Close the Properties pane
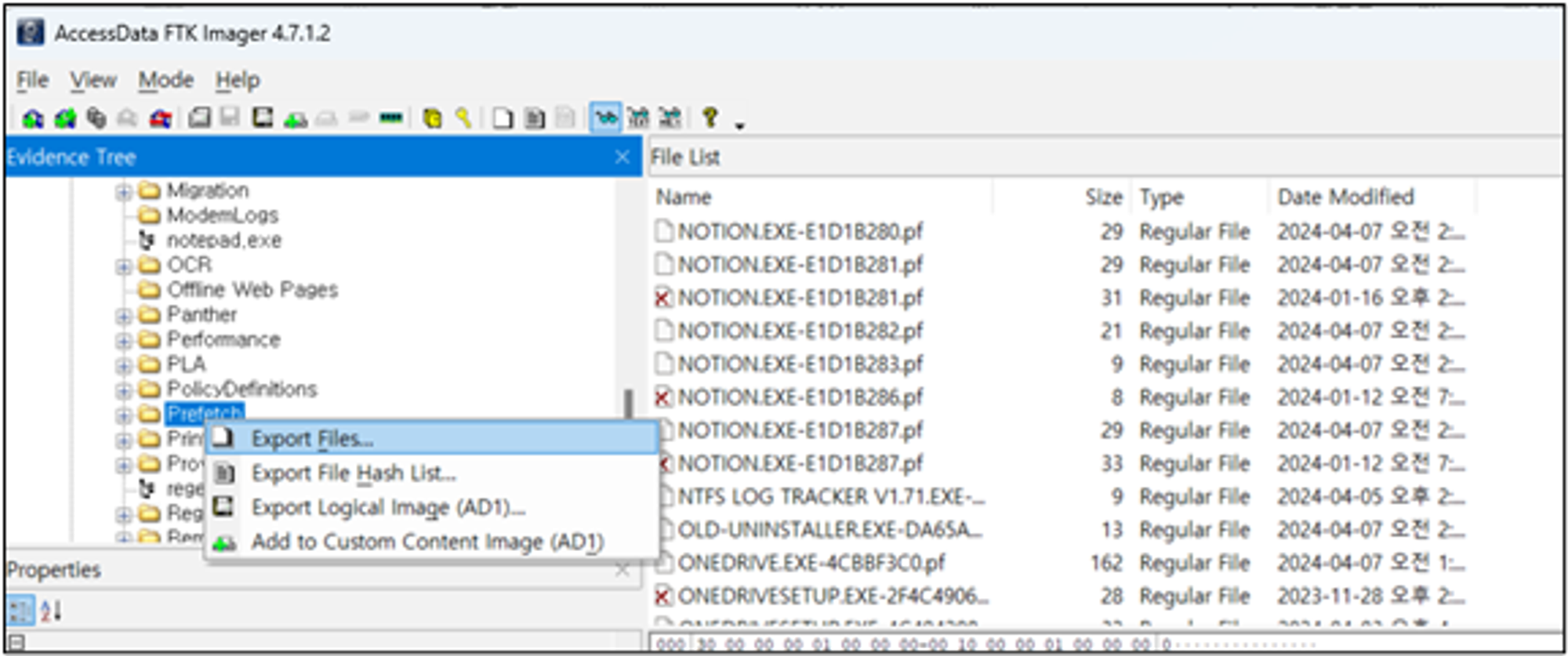 click(x=622, y=571)
